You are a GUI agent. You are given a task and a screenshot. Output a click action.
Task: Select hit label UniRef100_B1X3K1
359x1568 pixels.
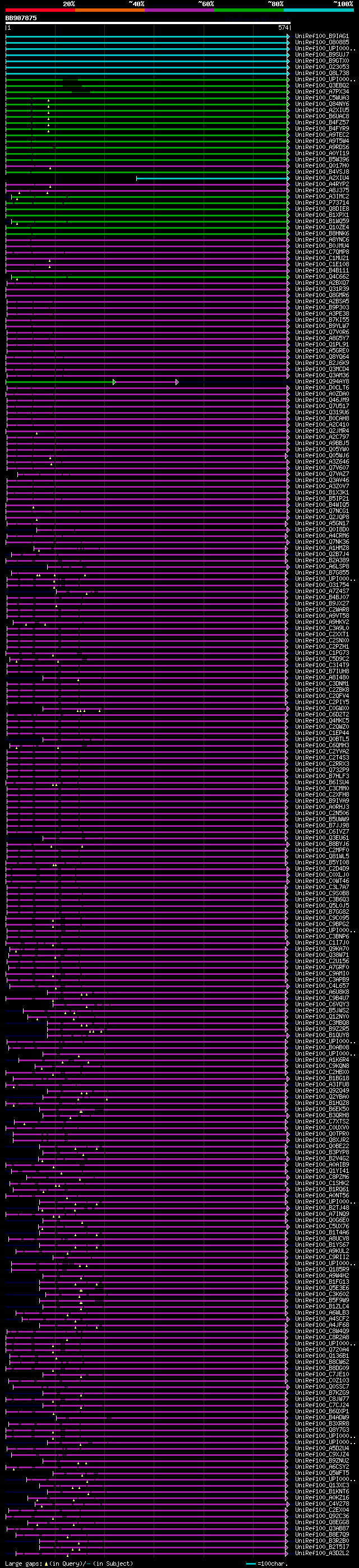[x=323, y=492]
